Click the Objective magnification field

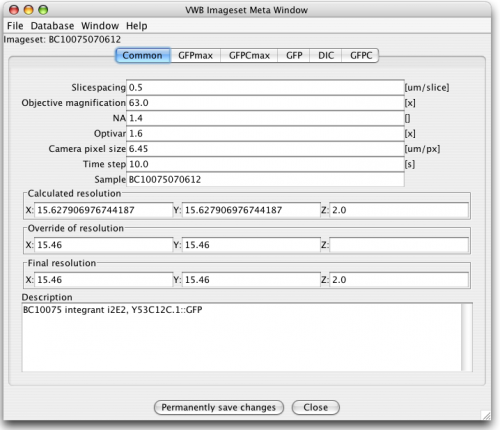265,103
